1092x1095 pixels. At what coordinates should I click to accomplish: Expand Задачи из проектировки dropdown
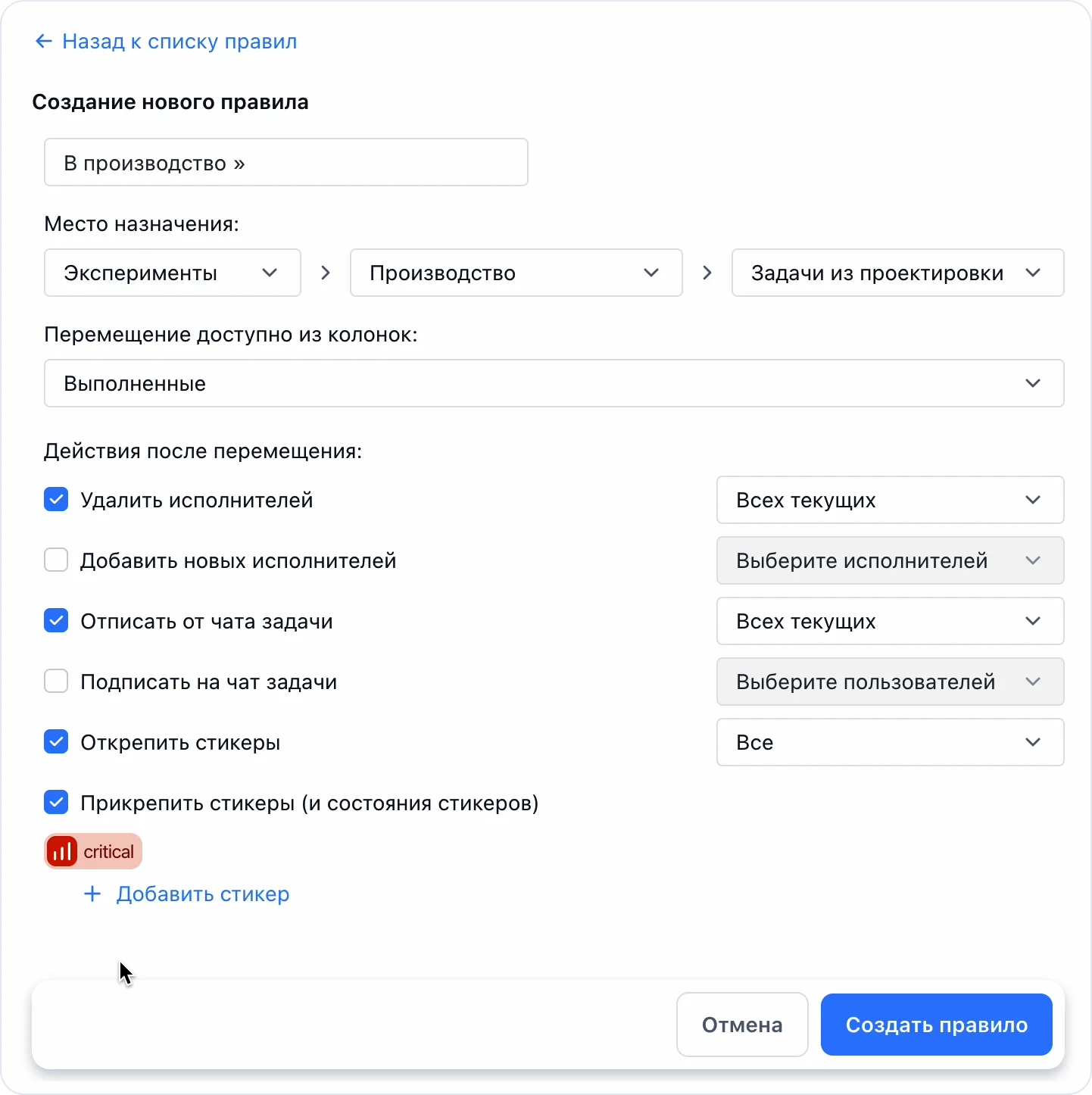coord(898,273)
